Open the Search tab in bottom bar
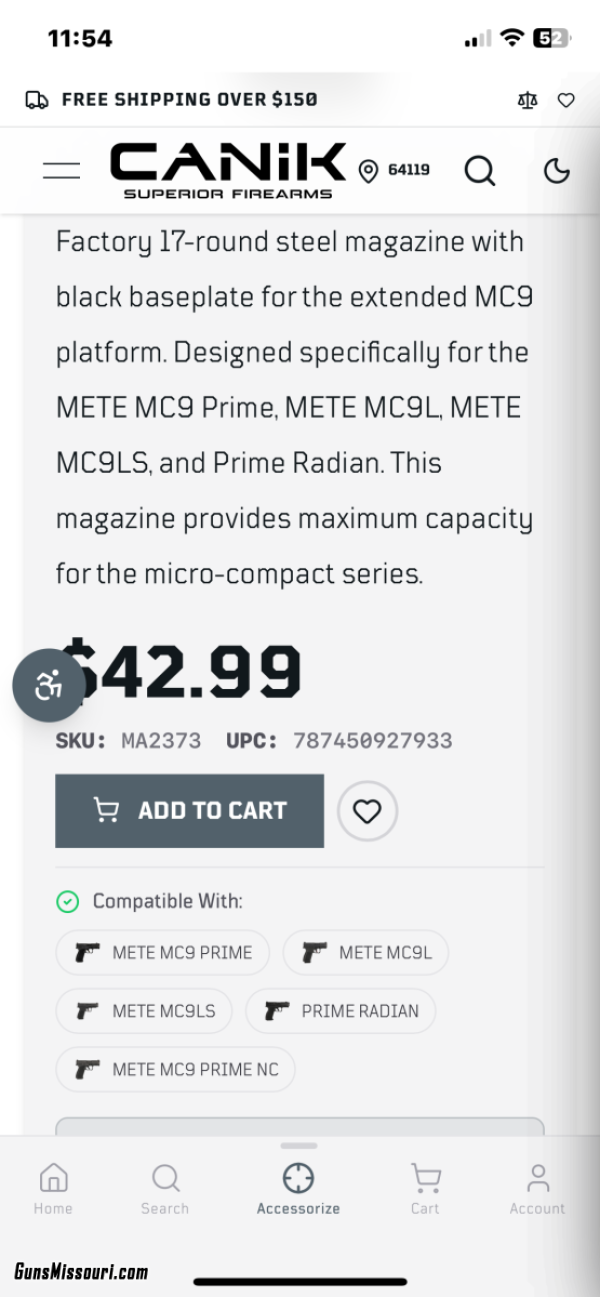600x1297 pixels. (165, 1189)
